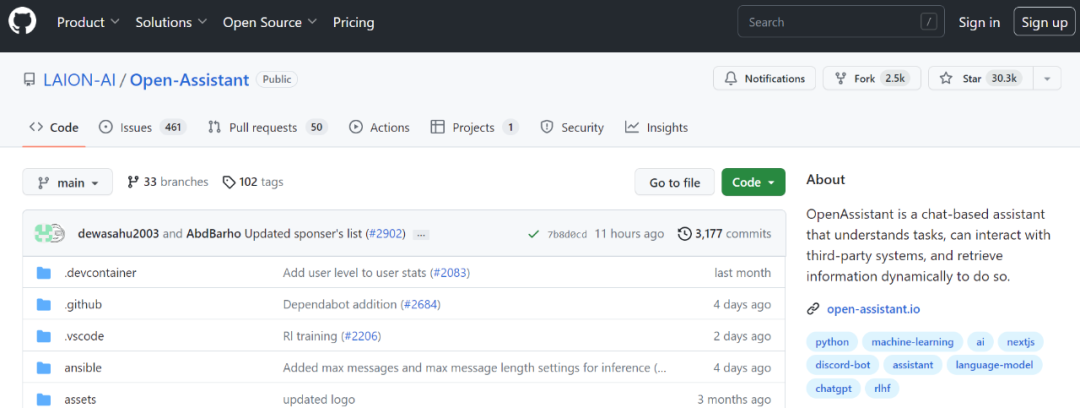Expand the main branch dropdown
Viewport: 1080px width, 408px height.
(68, 183)
